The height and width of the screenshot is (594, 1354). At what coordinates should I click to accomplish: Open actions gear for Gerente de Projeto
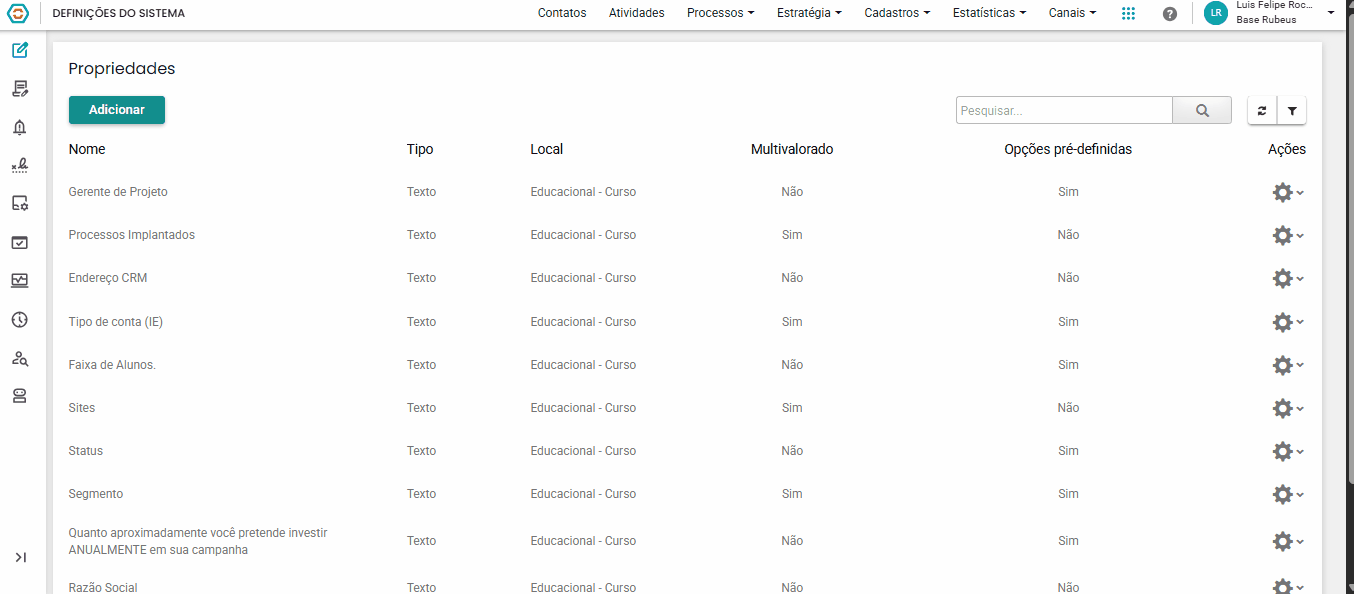click(1288, 192)
